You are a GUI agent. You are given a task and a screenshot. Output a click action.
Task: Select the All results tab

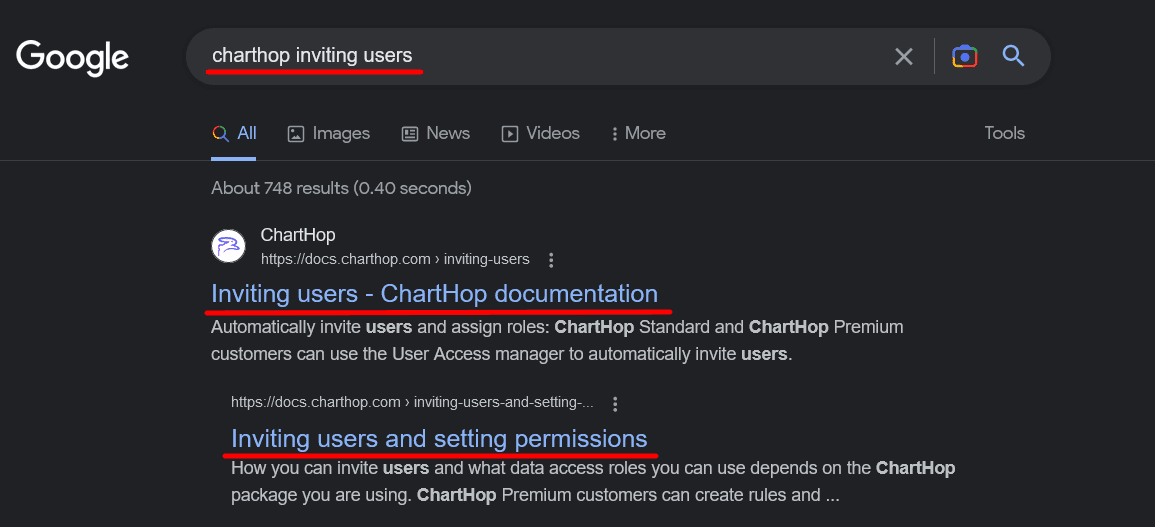pyautogui.click(x=235, y=133)
